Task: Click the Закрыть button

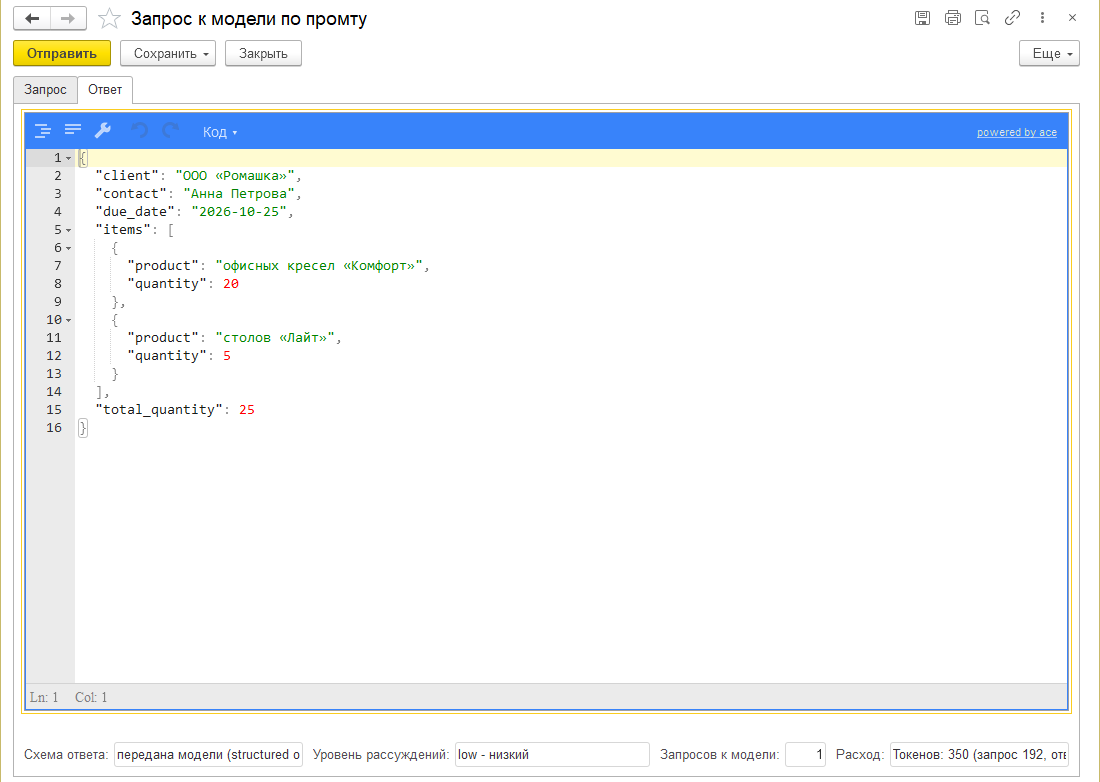Action: 263,53
